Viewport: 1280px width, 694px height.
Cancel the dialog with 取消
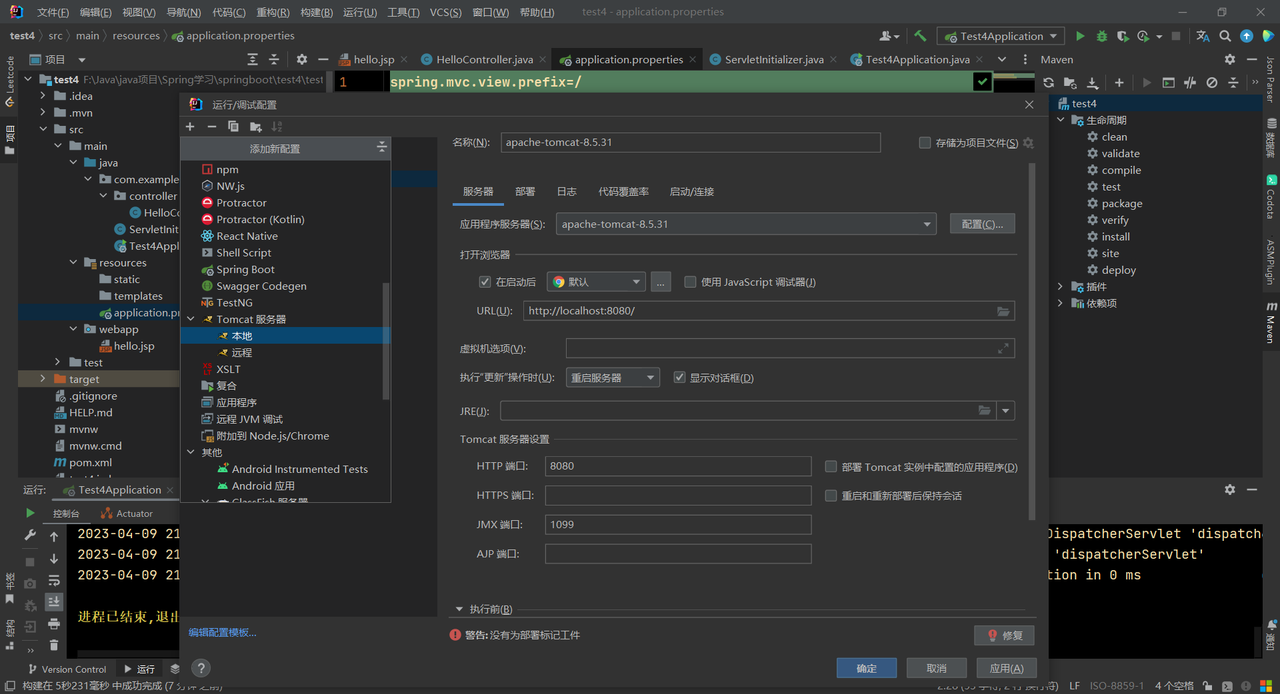pyautogui.click(x=937, y=668)
